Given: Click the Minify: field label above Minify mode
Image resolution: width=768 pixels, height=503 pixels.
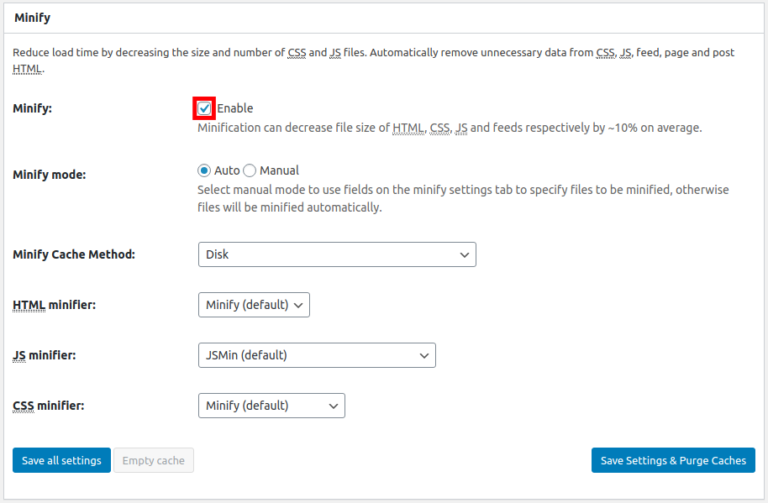Looking at the screenshot, I should click(32, 108).
